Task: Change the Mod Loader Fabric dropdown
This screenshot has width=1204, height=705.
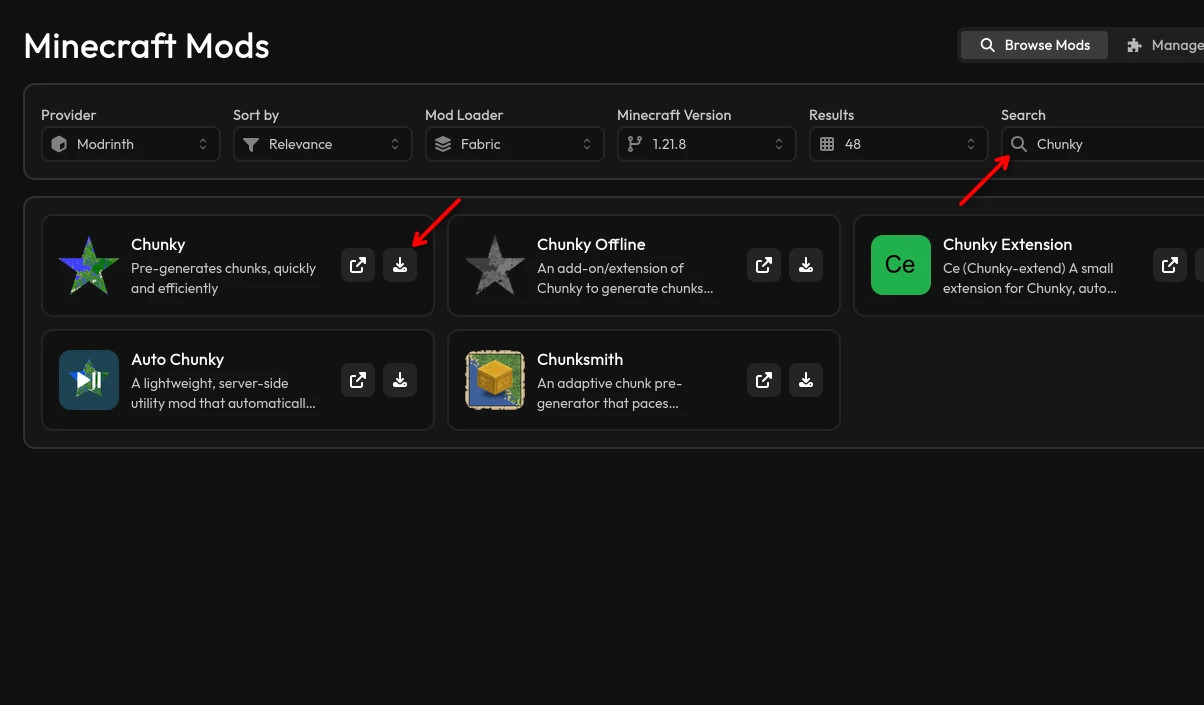Action: tap(515, 144)
